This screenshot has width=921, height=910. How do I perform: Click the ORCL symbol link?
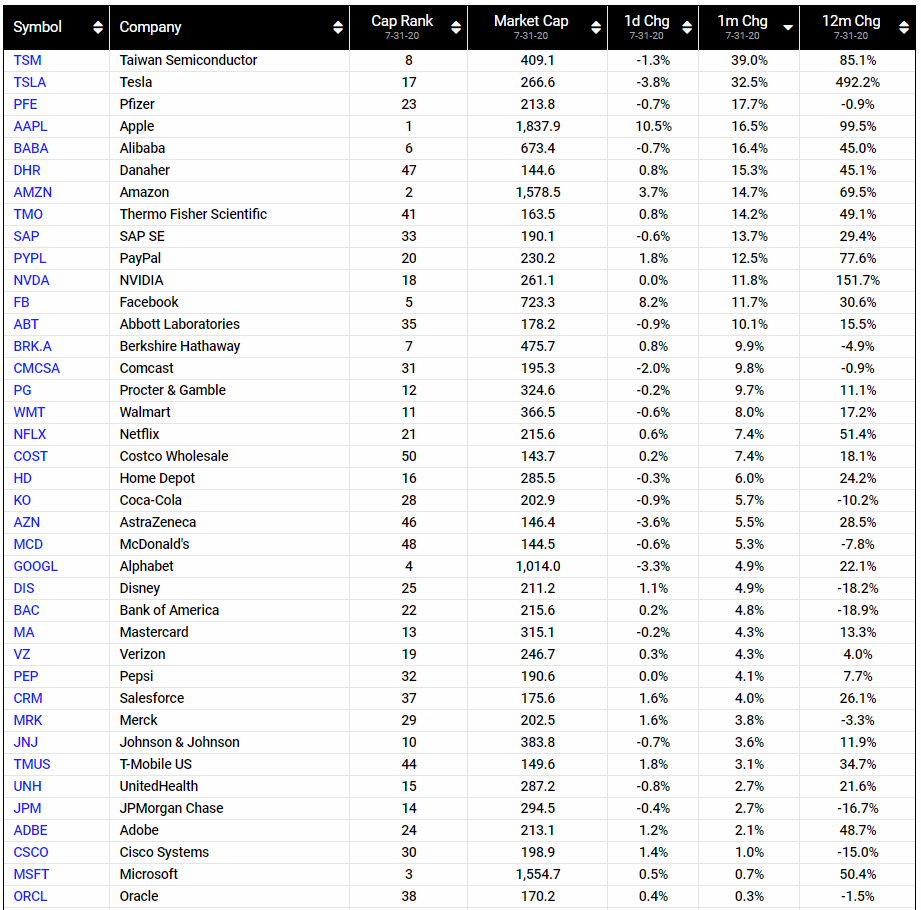(30, 896)
